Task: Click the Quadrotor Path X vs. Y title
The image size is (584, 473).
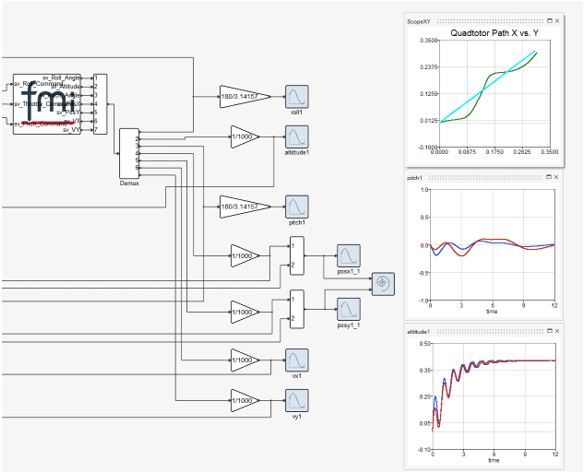Action: [494, 33]
